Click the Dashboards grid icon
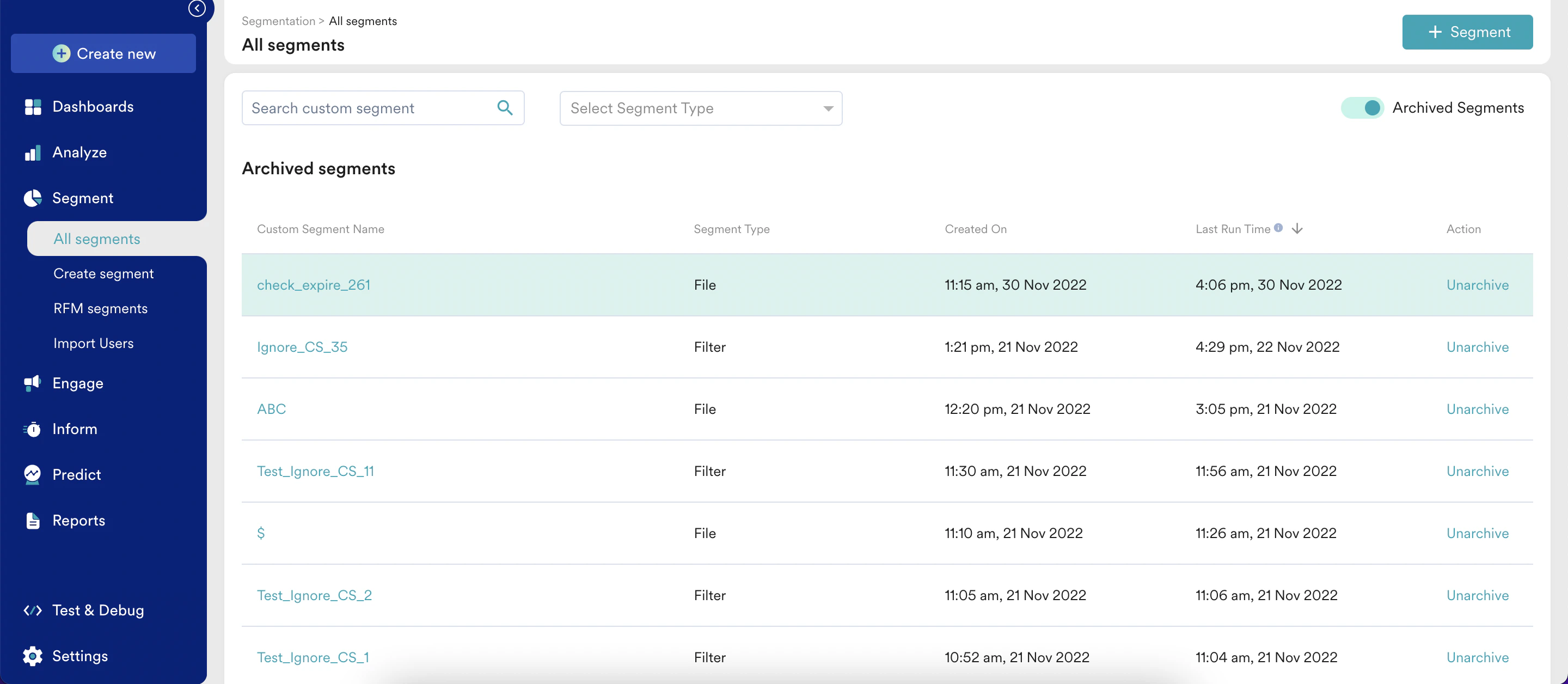Screen dimensions: 1568x684 pos(33,107)
